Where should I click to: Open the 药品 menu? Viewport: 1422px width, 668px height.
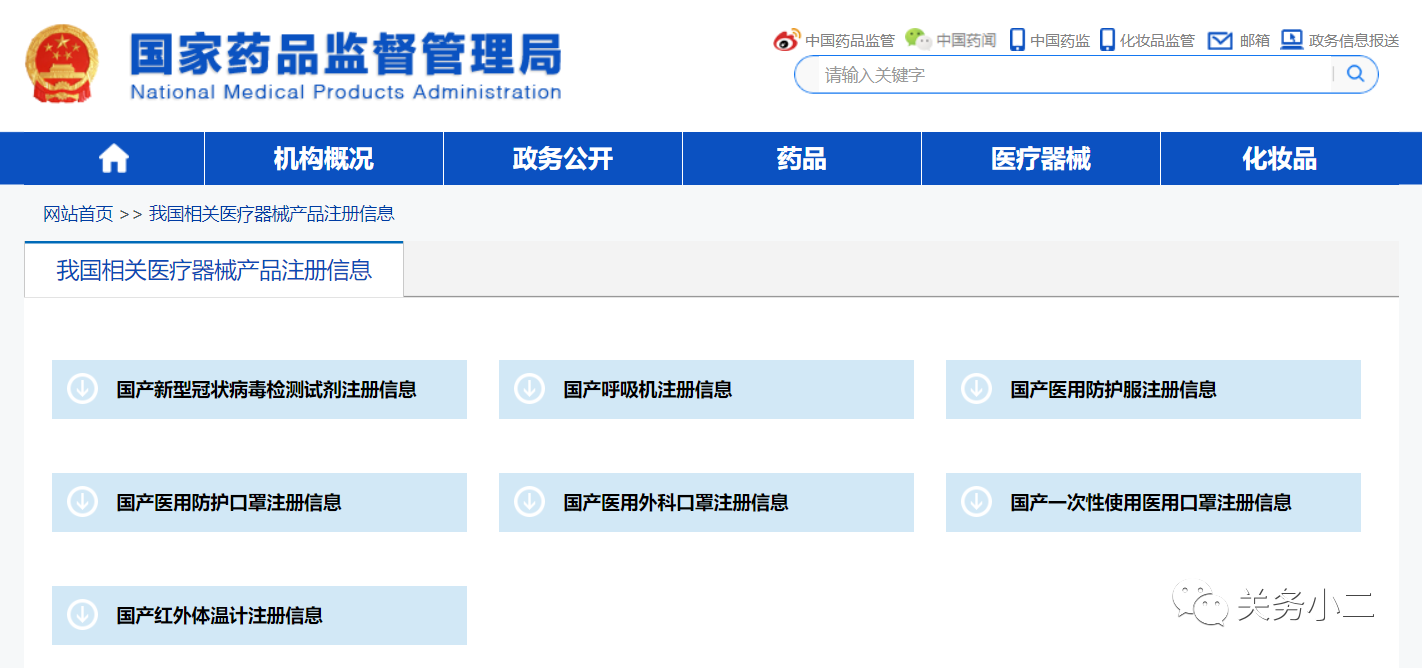800,158
